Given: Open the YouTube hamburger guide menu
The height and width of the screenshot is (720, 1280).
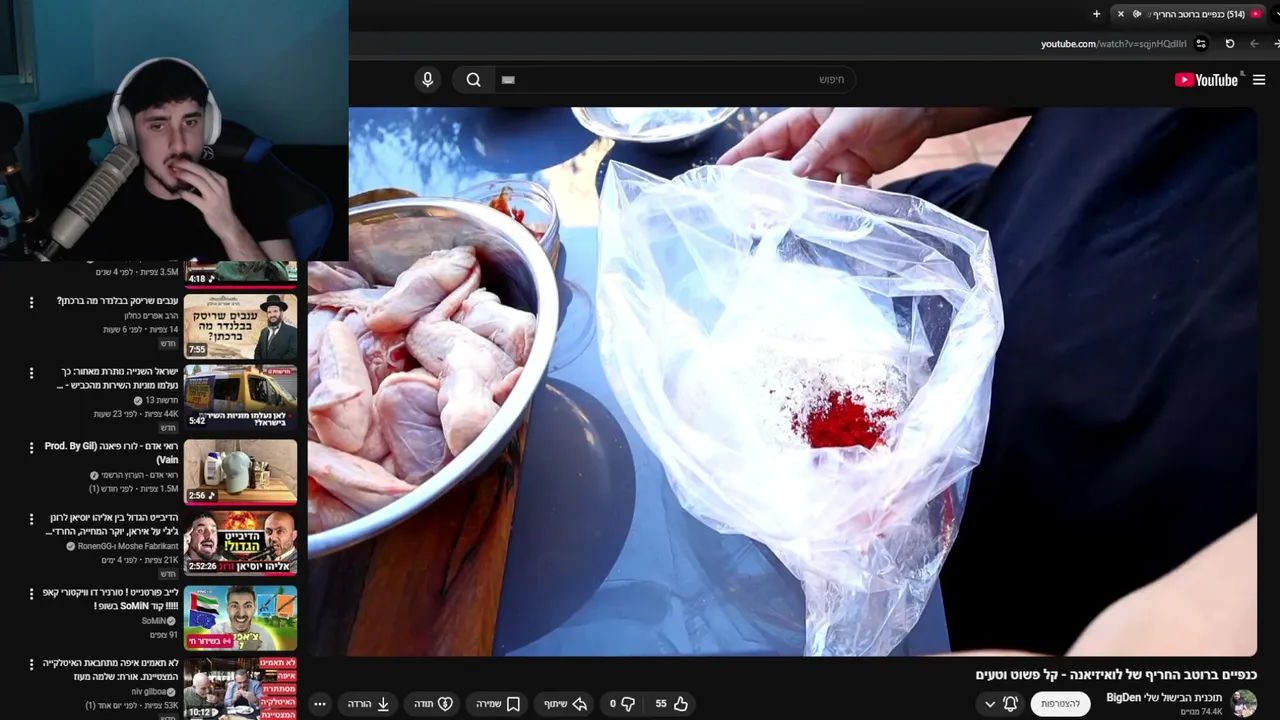Looking at the screenshot, I should click(1259, 80).
